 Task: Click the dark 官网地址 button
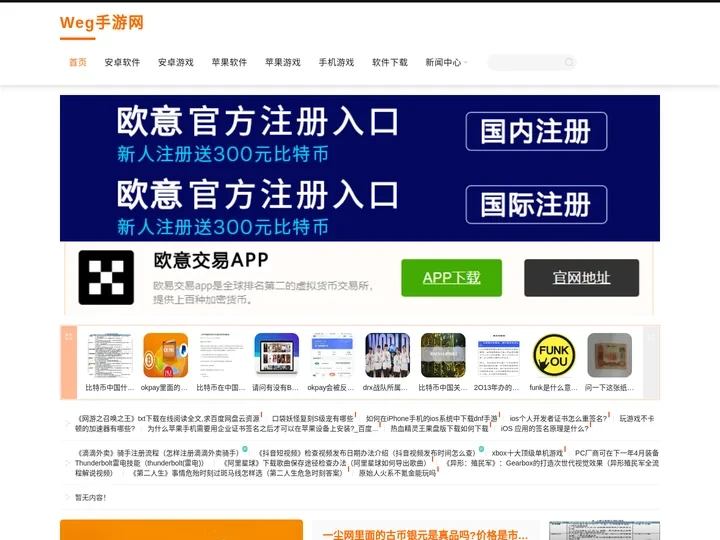click(x=581, y=278)
